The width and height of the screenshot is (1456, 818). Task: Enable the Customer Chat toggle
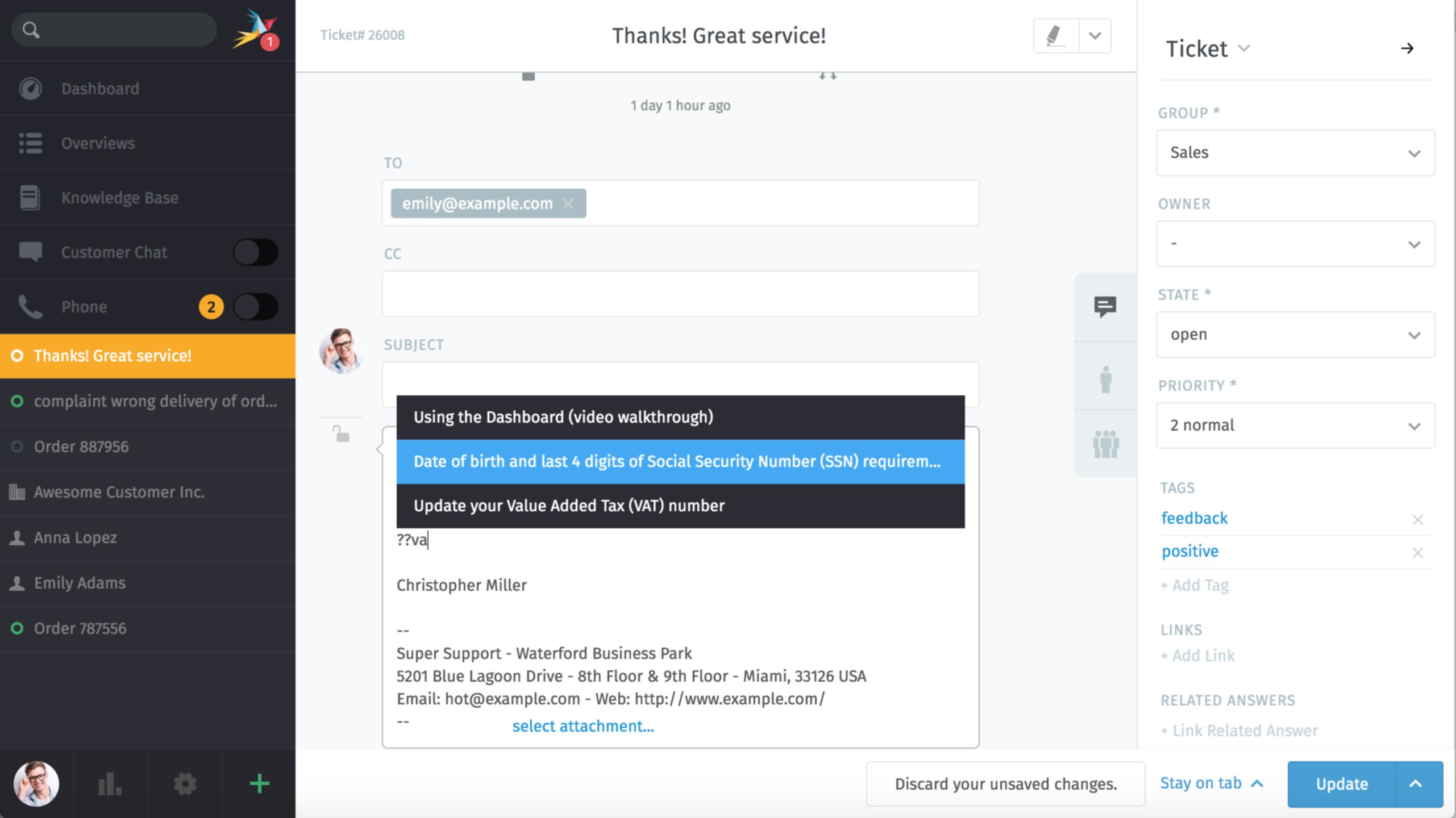pos(255,252)
